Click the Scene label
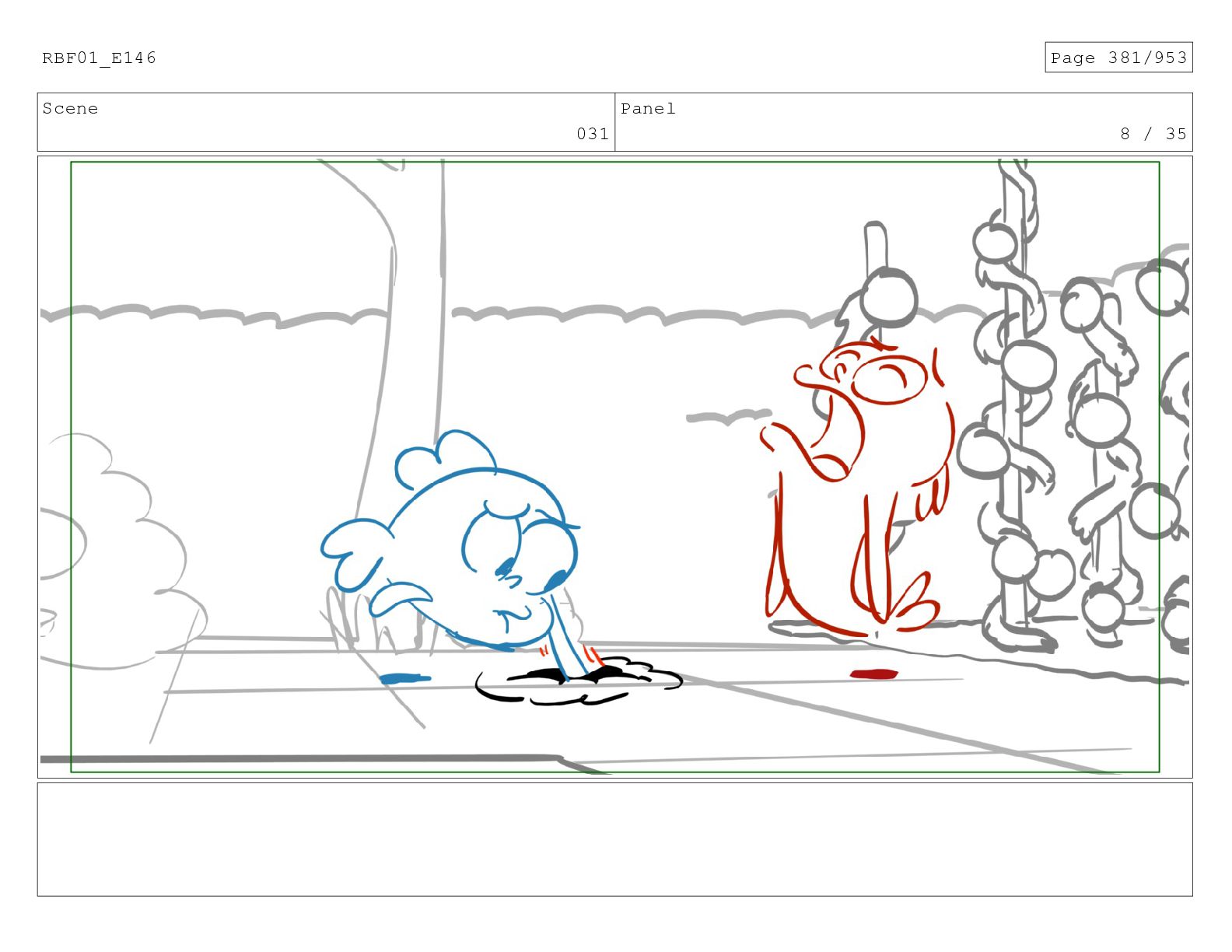 click(x=70, y=108)
